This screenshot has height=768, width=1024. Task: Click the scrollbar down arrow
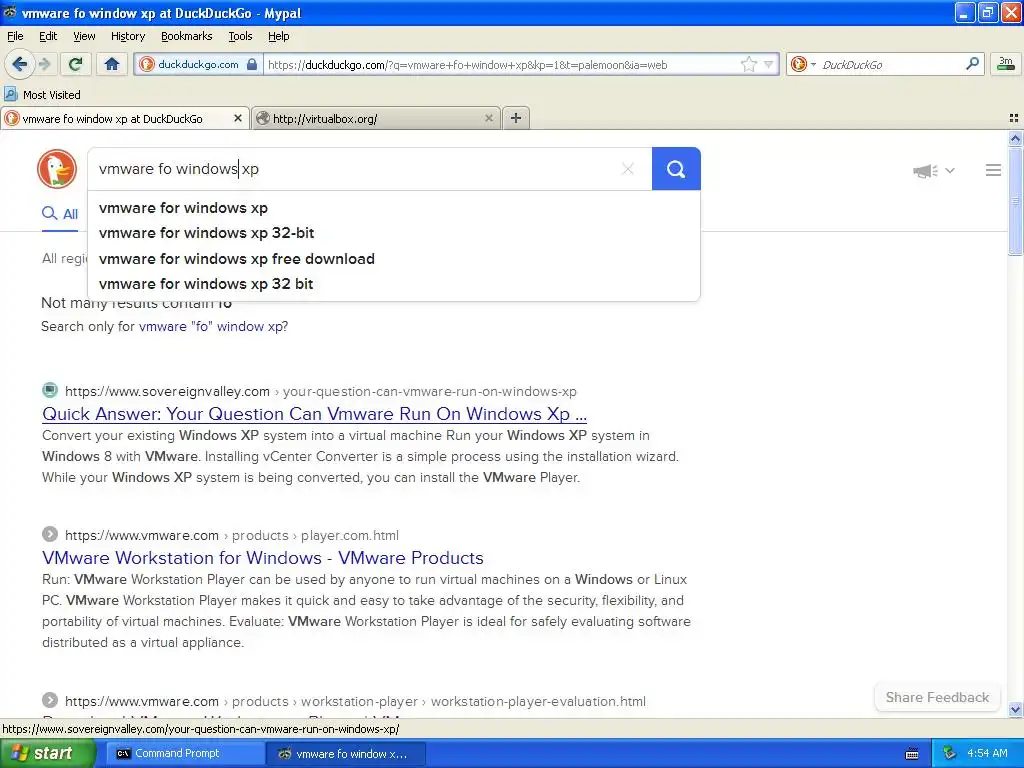click(1015, 709)
